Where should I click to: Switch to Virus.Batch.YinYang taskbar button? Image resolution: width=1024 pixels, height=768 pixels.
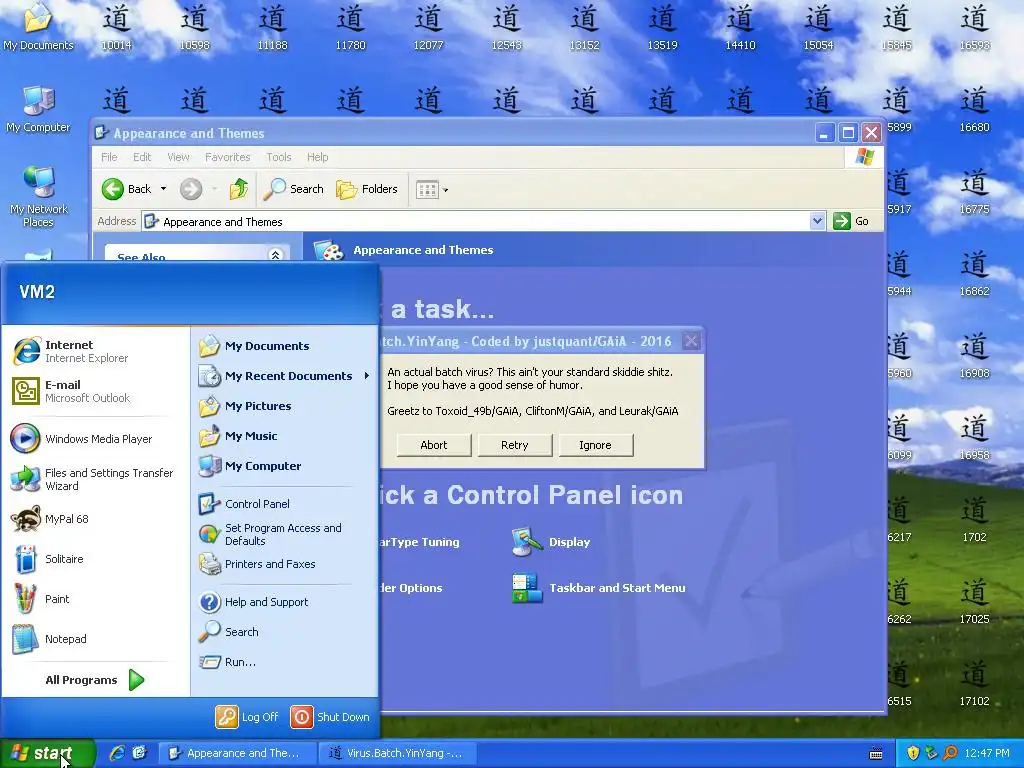pyautogui.click(x=397, y=753)
